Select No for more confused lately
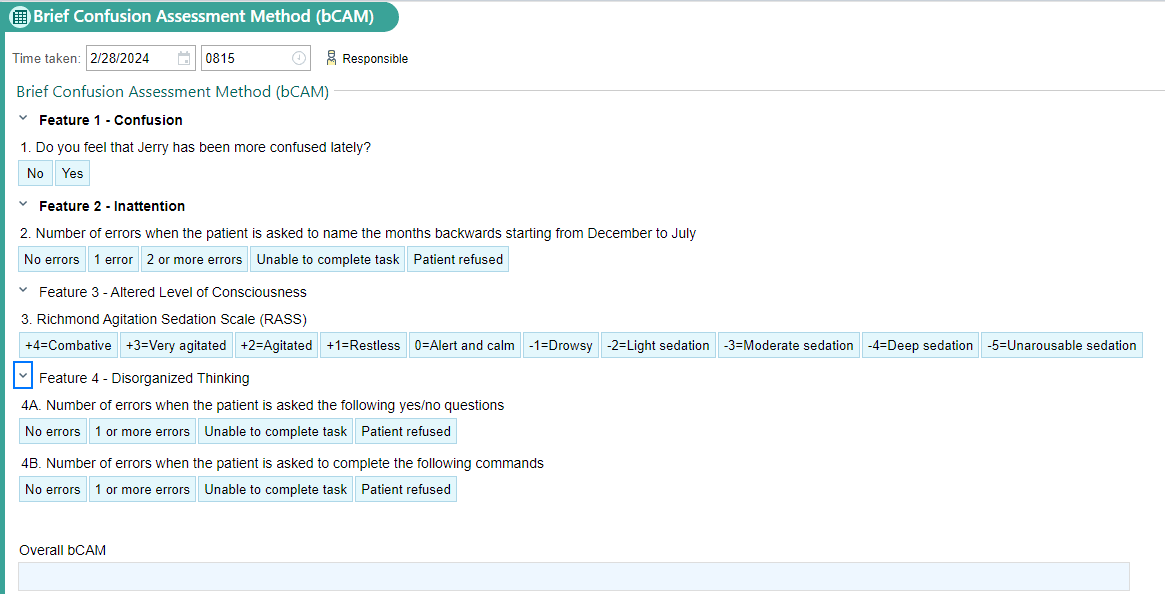Image resolution: width=1165 pixels, height=594 pixels. pyautogui.click(x=36, y=173)
